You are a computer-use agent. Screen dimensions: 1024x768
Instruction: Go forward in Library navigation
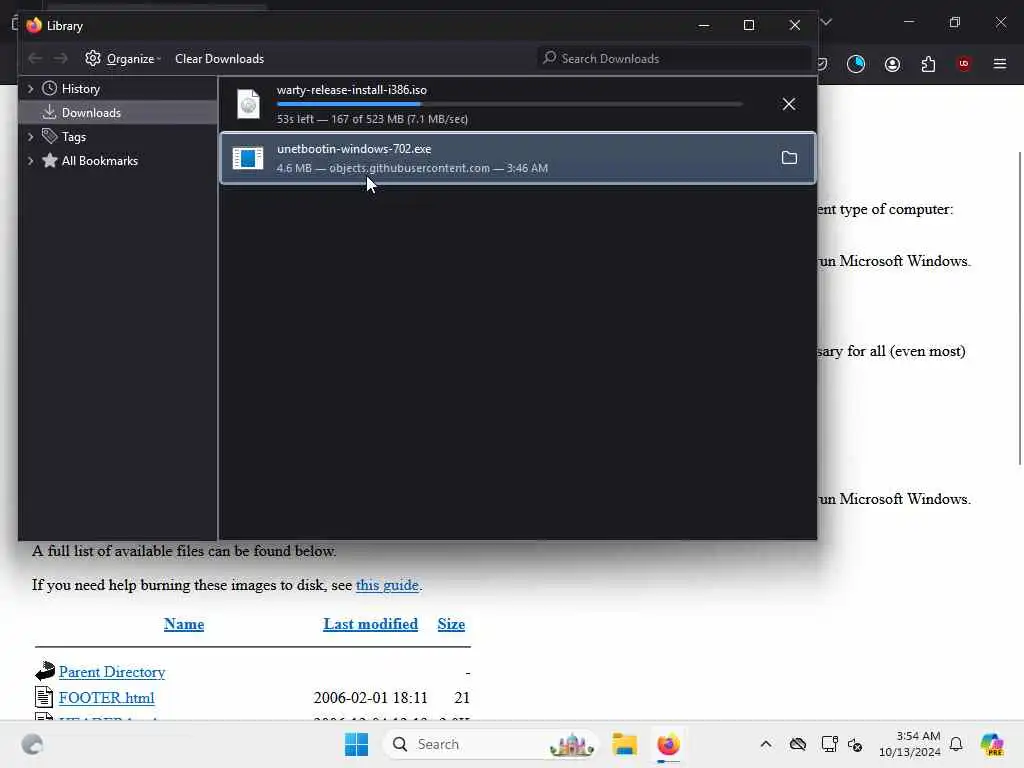(61, 59)
